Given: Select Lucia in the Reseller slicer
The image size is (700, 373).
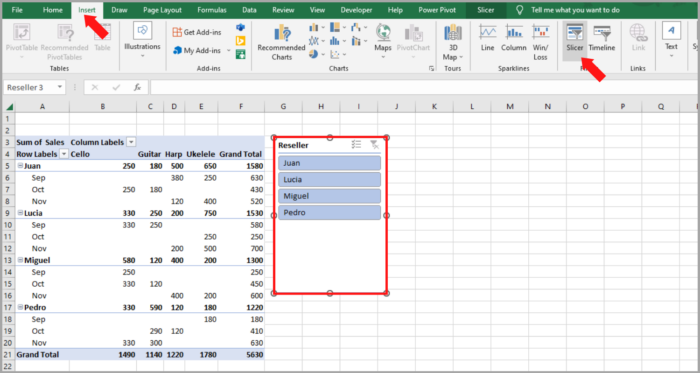Looking at the screenshot, I should [329, 179].
